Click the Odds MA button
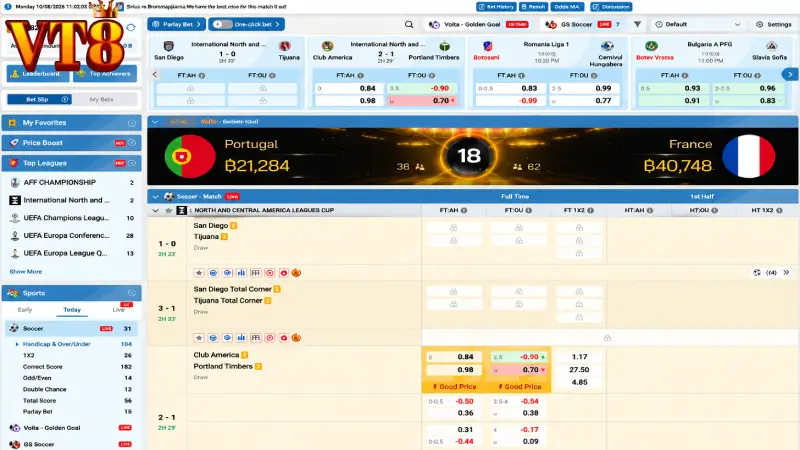The image size is (800, 450). click(x=567, y=7)
